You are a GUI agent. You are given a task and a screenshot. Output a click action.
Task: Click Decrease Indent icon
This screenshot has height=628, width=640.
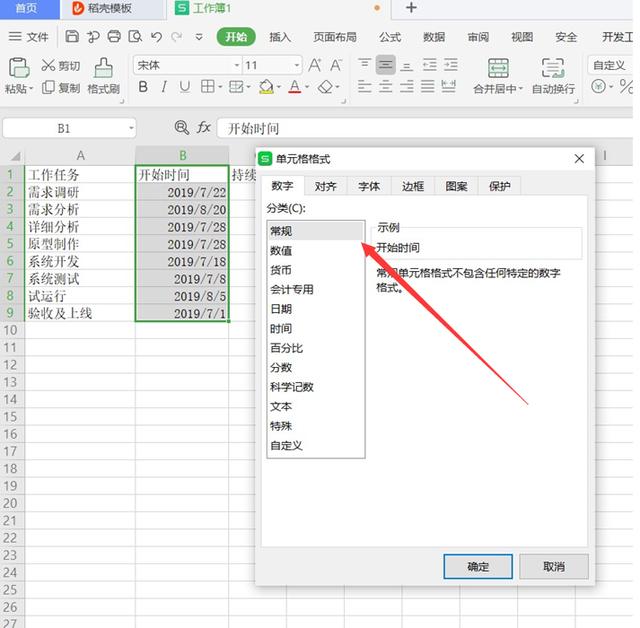point(429,64)
